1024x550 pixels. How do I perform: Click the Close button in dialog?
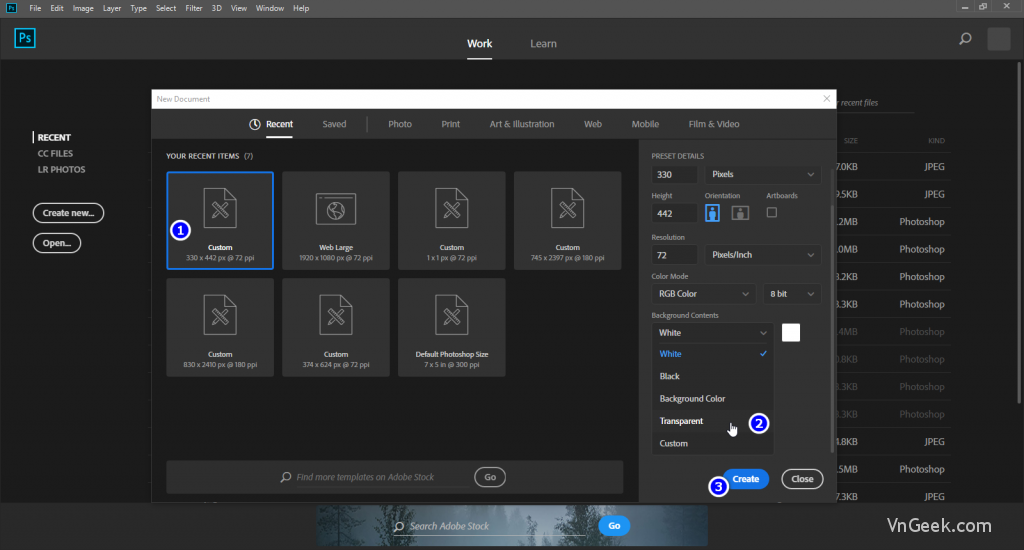click(x=802, y=479)
